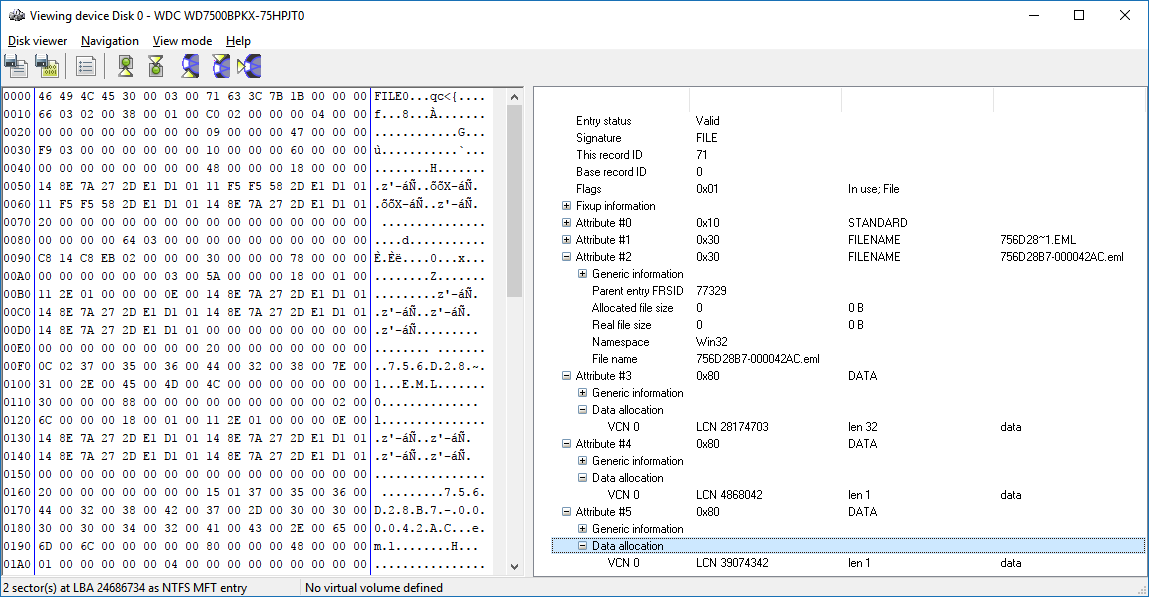Expand Attribute #1 FILENAME entry
The width and height of the screenshot is (1149, 597).
tap(567, 240)
